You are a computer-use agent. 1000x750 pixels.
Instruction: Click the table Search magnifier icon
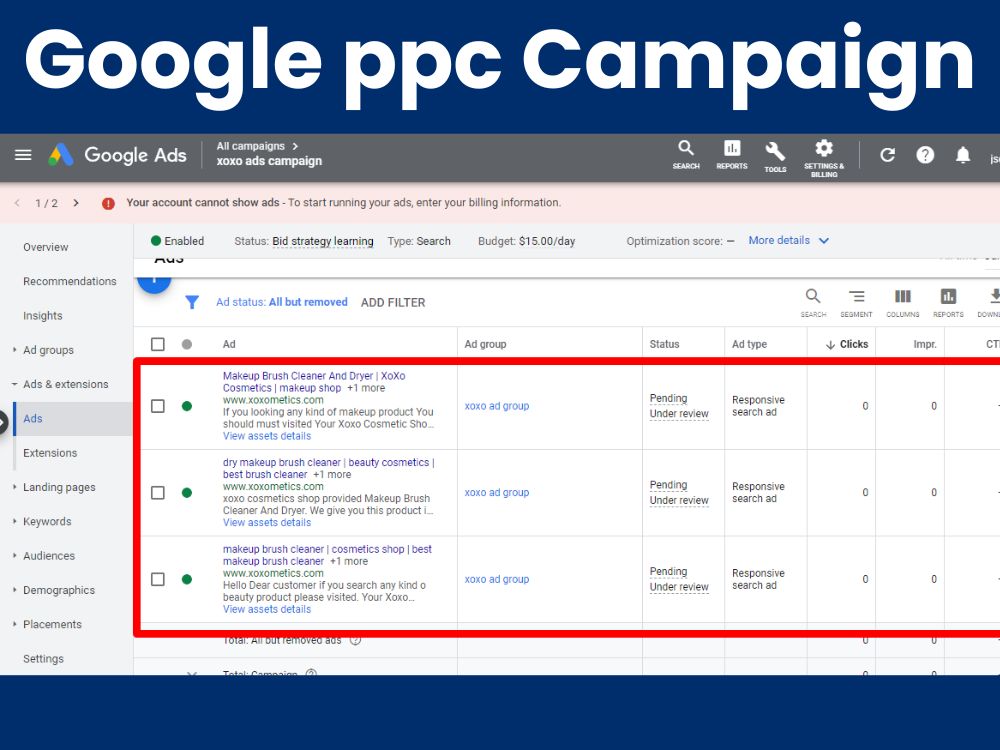click(x=813, y=302)
